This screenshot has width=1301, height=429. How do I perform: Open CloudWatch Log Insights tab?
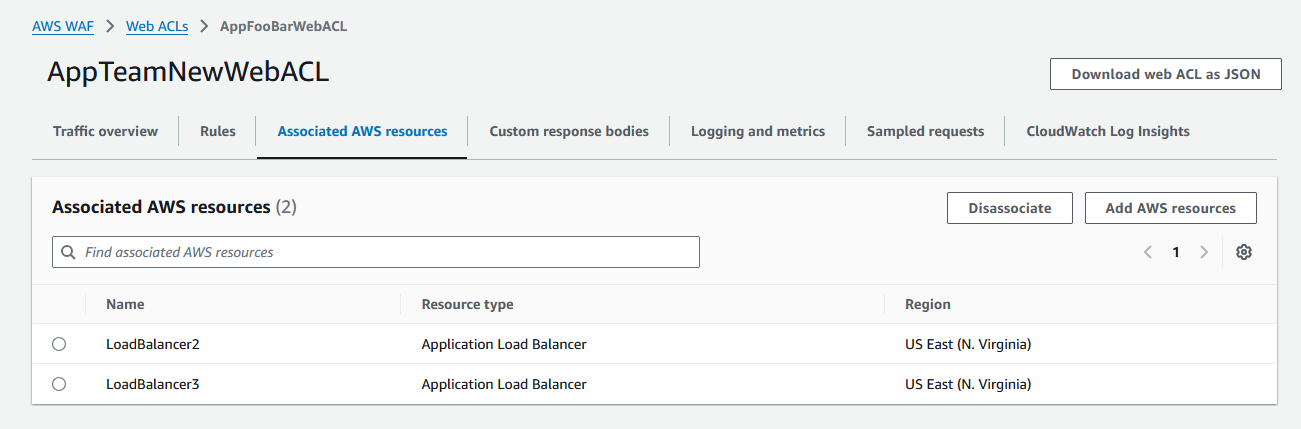point(1108,131)
